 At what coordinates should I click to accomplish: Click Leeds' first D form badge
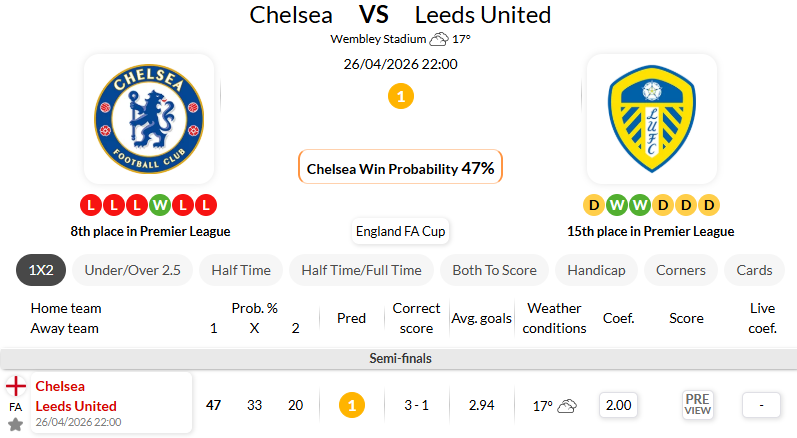[594, 206]
